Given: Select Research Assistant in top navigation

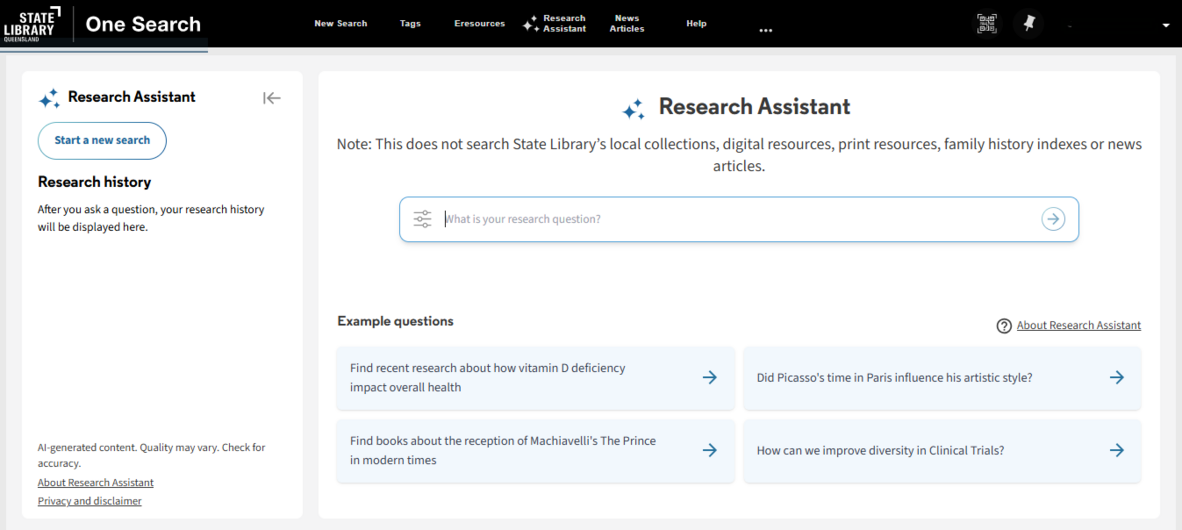Looking at the screenshot, I should [555, 23].
